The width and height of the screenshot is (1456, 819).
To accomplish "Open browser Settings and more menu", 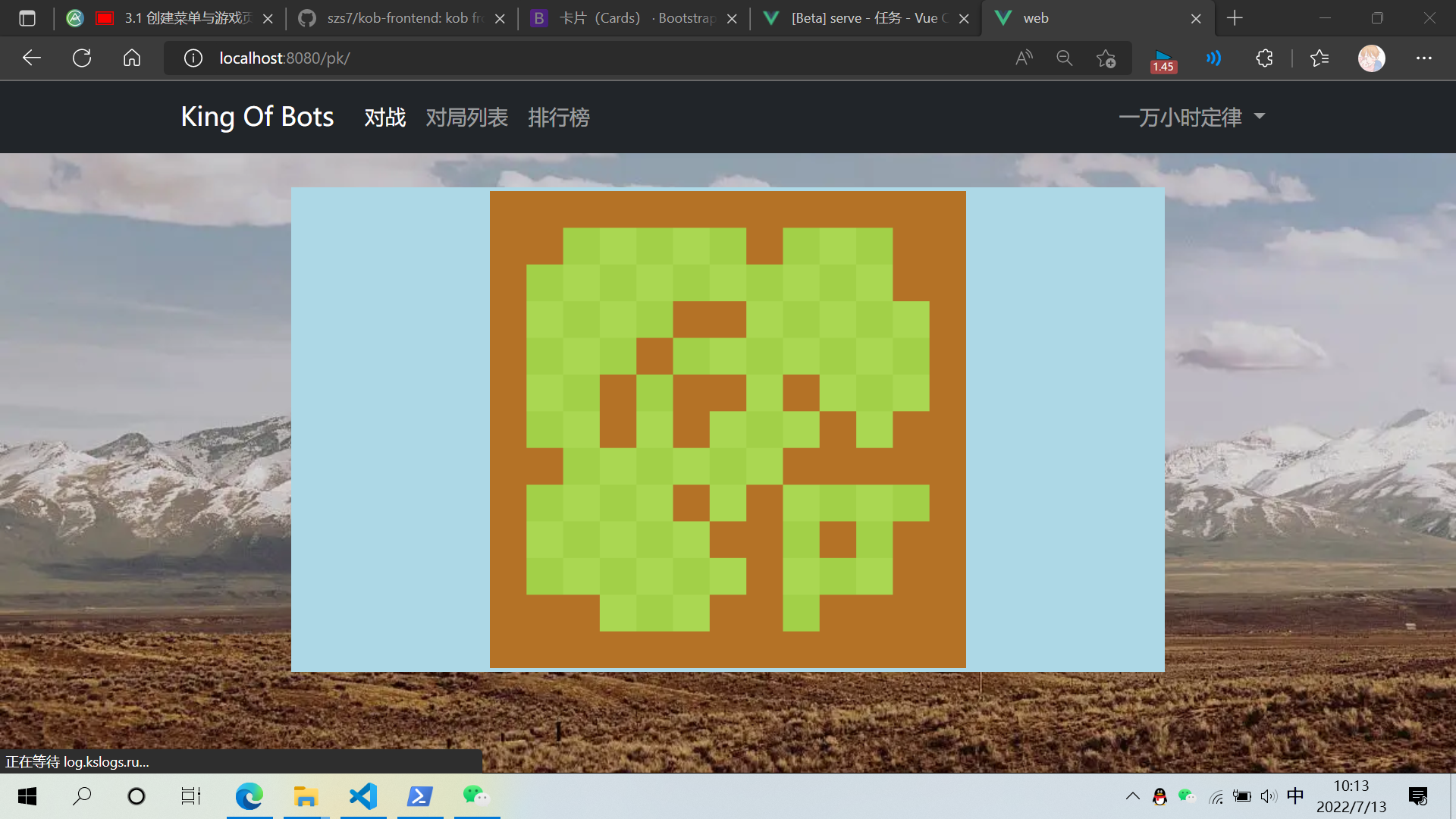I will point(1424,58).
